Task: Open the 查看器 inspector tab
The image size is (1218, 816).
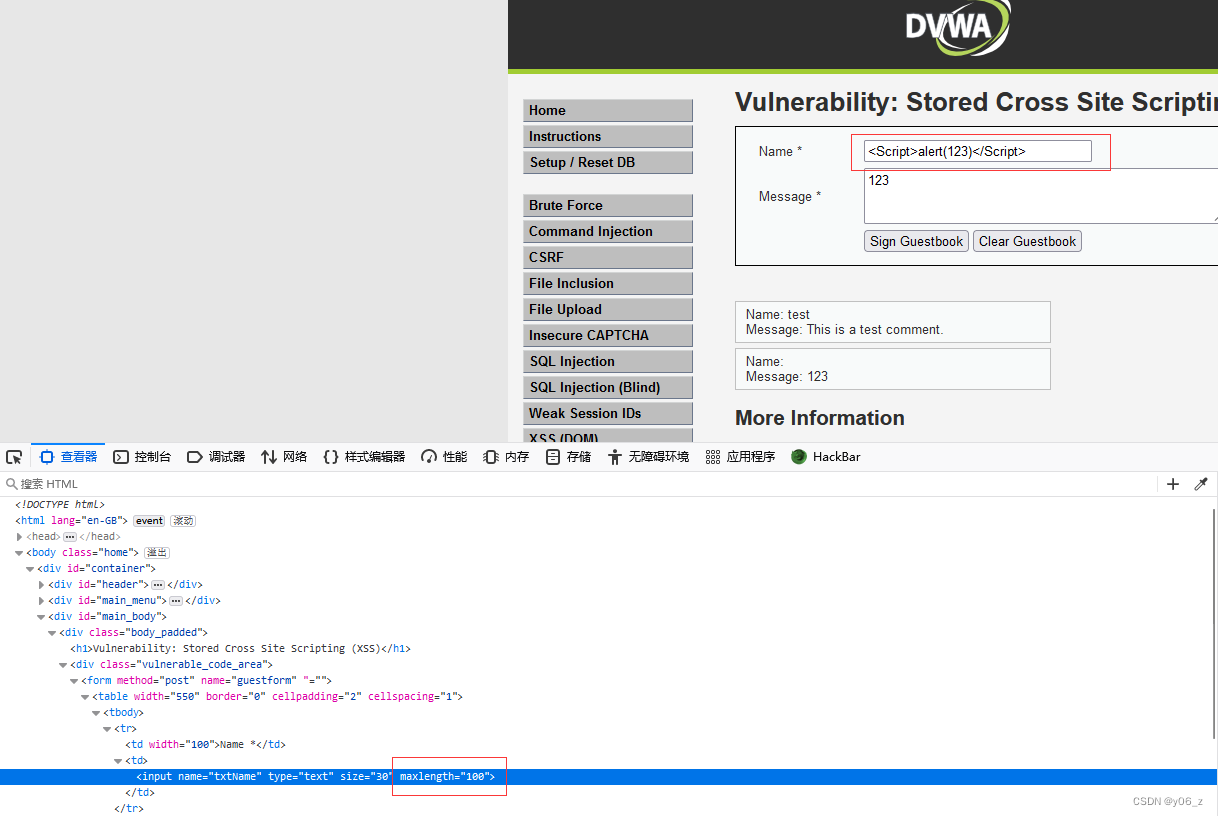Action: click(x=68, y=457)
